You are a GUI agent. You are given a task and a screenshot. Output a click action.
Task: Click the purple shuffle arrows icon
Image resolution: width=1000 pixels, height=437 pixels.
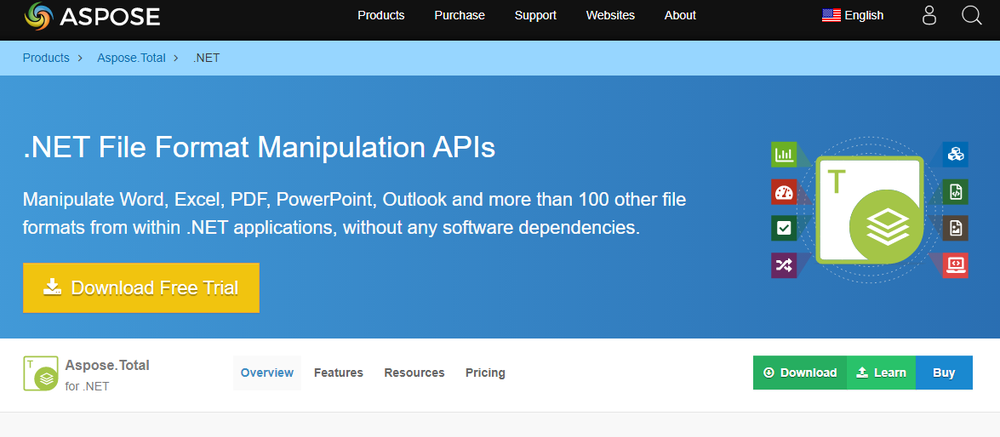pos(783,265)
